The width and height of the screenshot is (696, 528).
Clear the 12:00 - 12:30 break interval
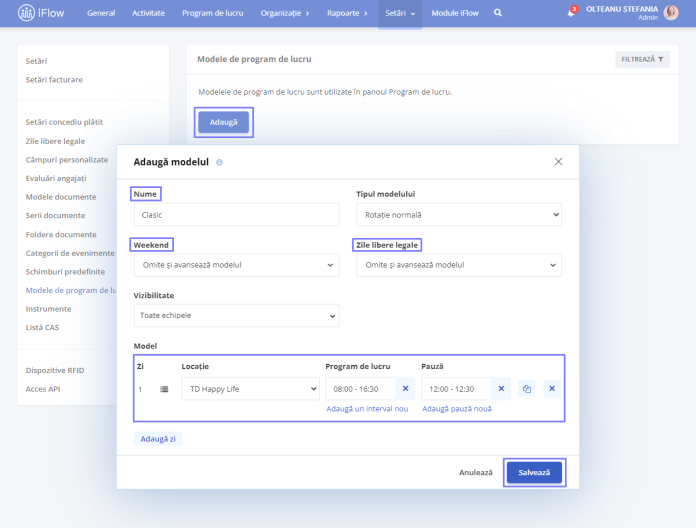click(x=501, y=389)
